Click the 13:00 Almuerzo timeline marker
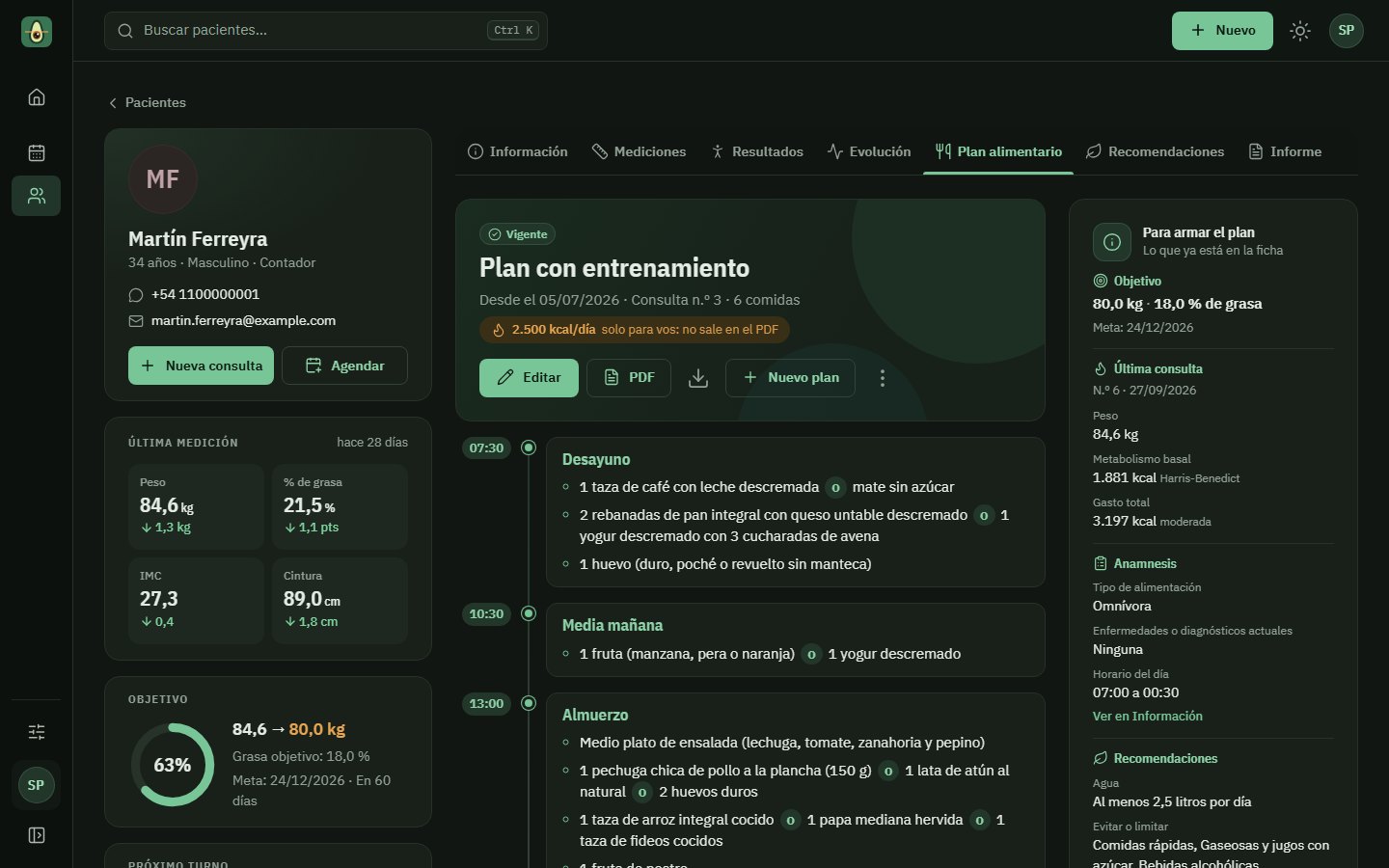Image resolution: width=1389 pixels, height=868 pixels. coord(529,703)
